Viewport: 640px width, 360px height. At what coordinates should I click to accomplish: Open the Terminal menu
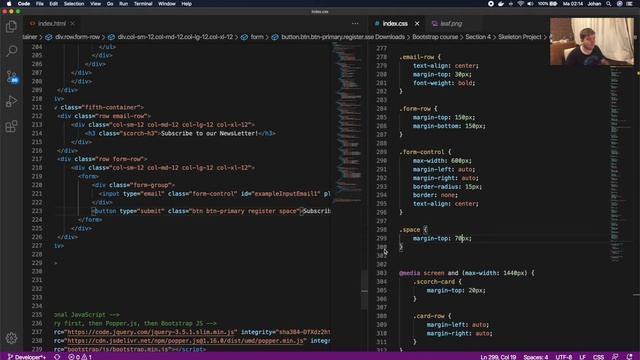pyautogui.click(x=143, y=4)
